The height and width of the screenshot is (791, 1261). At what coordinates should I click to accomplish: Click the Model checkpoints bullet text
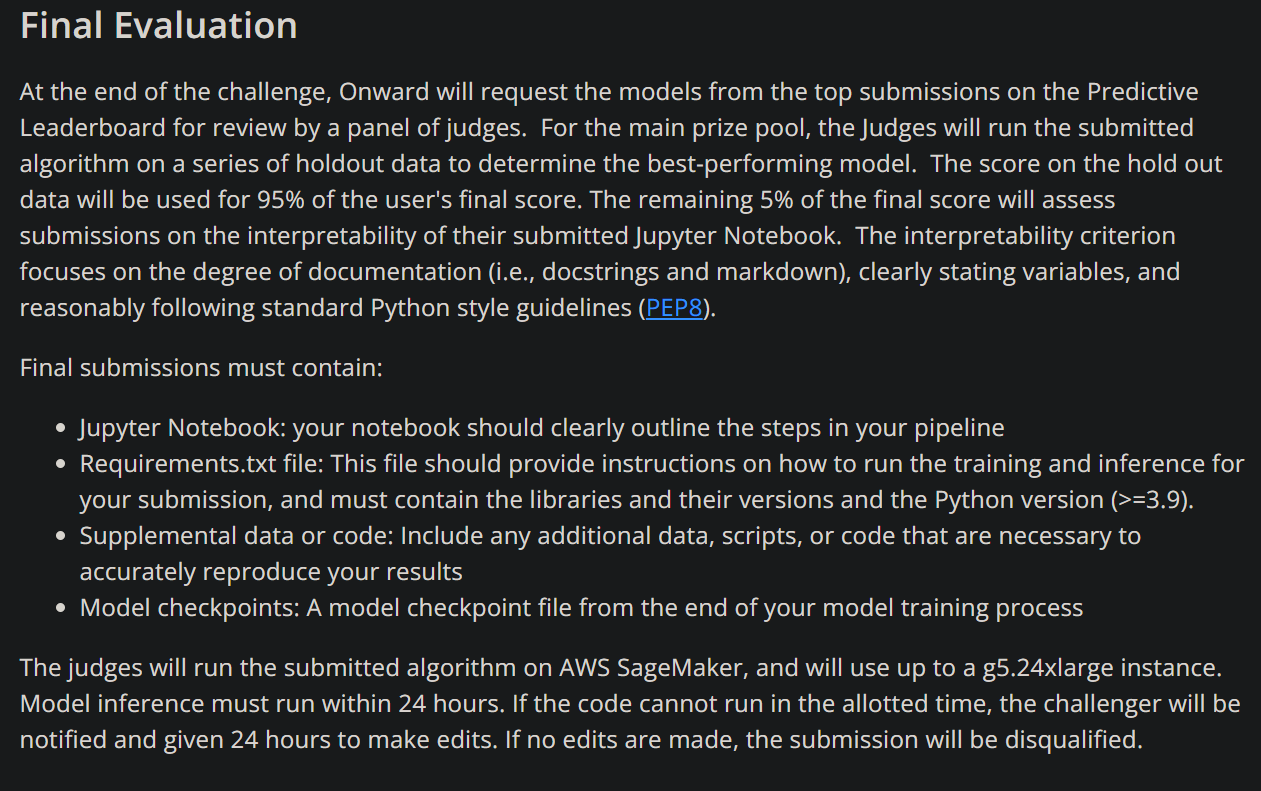click(x=580, y=608)
